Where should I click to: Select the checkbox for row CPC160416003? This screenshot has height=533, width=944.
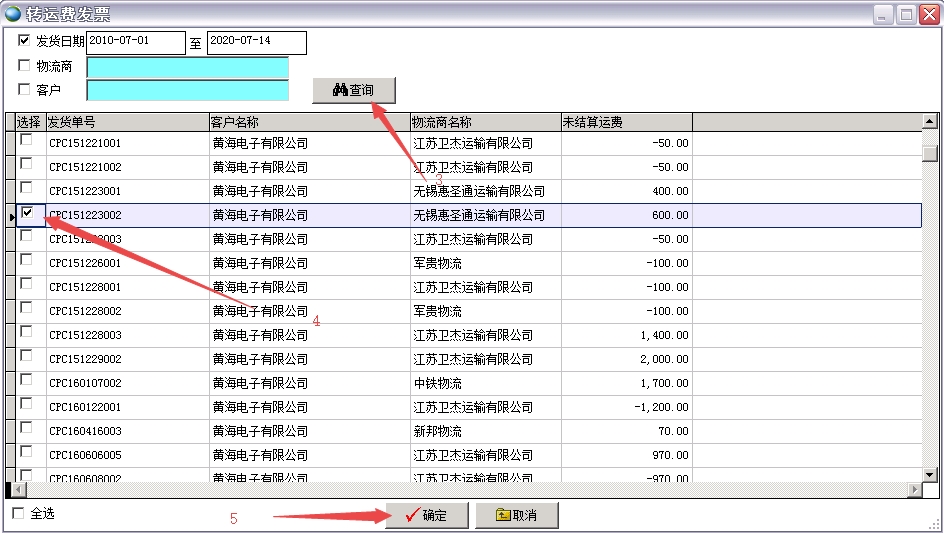26,428
